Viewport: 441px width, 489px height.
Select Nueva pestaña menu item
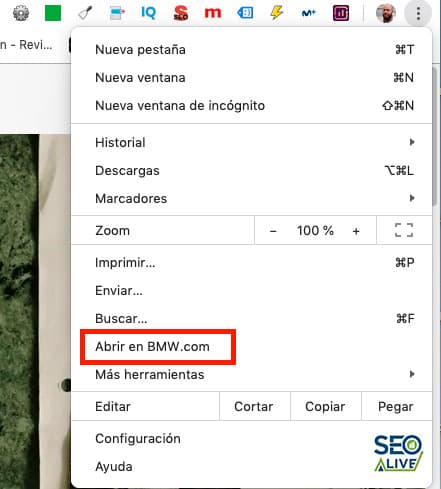tap(252, 50)
